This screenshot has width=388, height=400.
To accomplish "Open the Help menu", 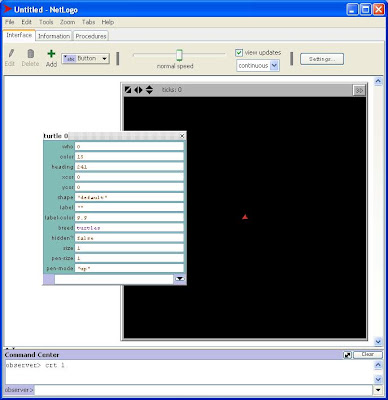I will (108, 22).
